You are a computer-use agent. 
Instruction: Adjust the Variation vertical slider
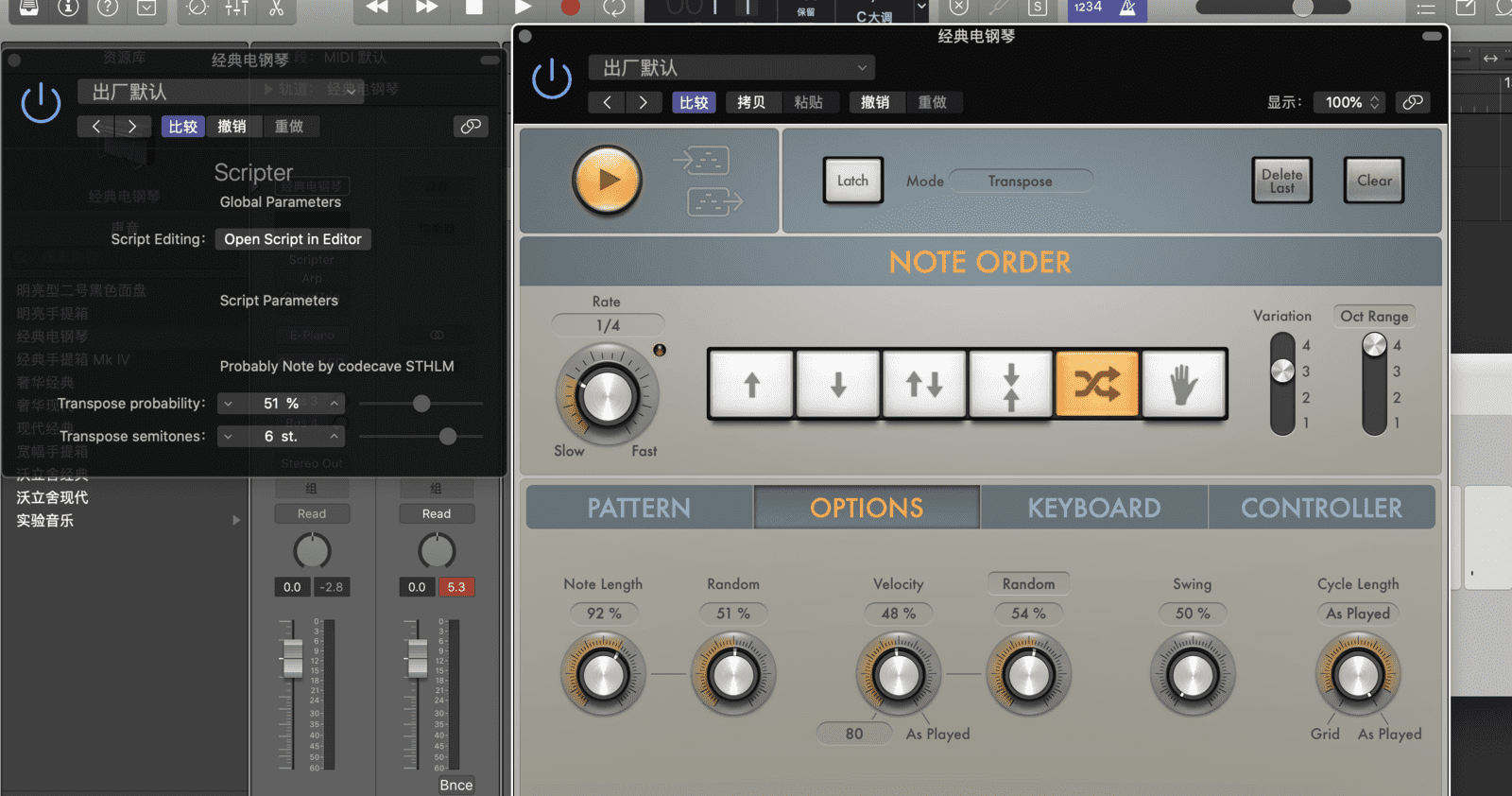[1282, 384]
